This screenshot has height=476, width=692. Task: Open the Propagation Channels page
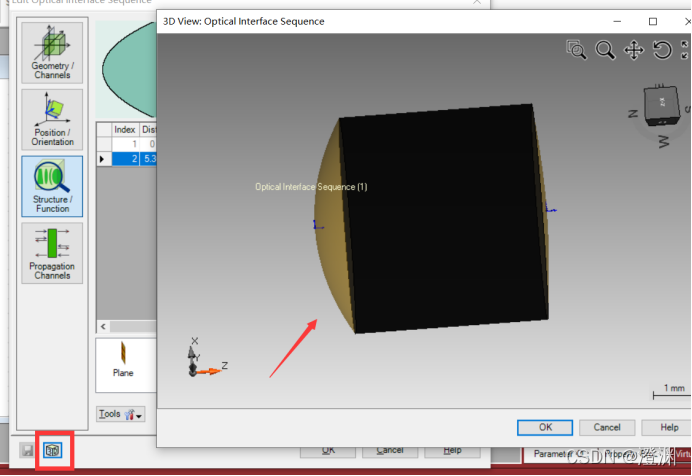point(52,253)
